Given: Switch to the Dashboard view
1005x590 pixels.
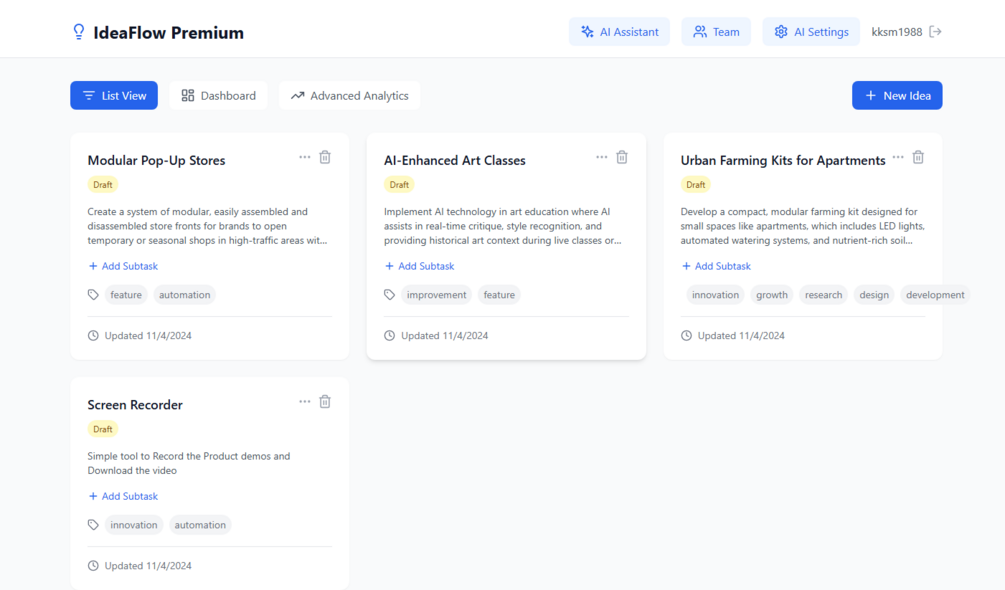Looking at the screenshot, I should coord(218,95).
